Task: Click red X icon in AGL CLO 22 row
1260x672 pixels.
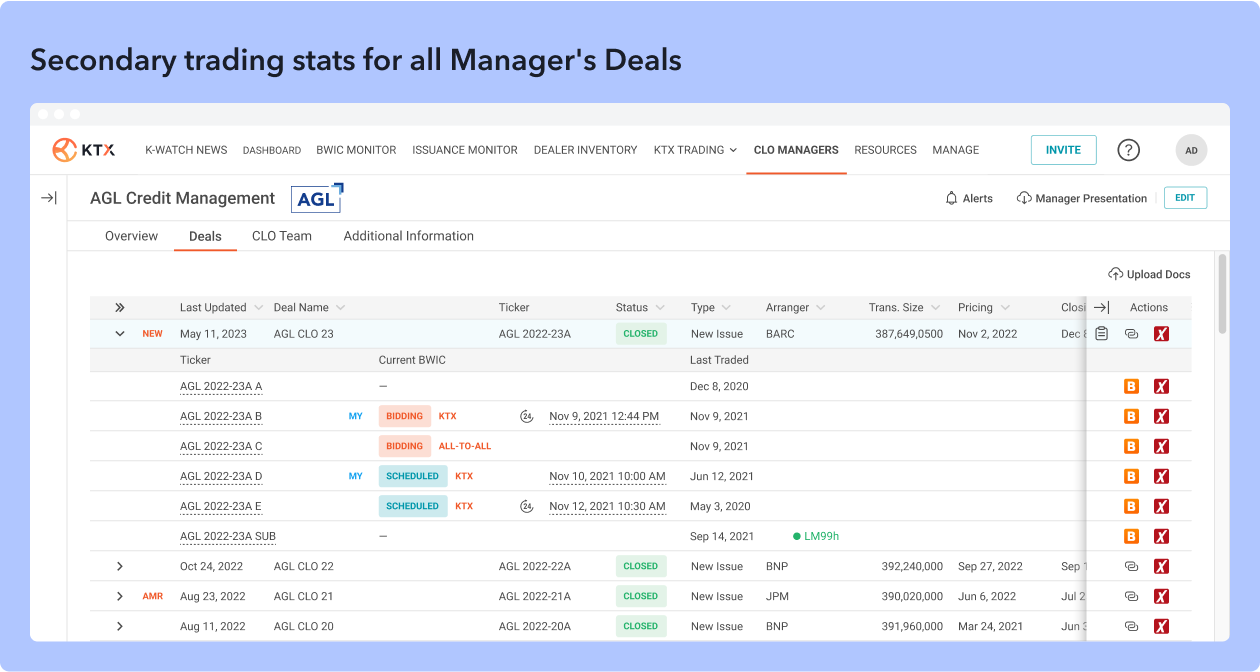Action: 1161,567
